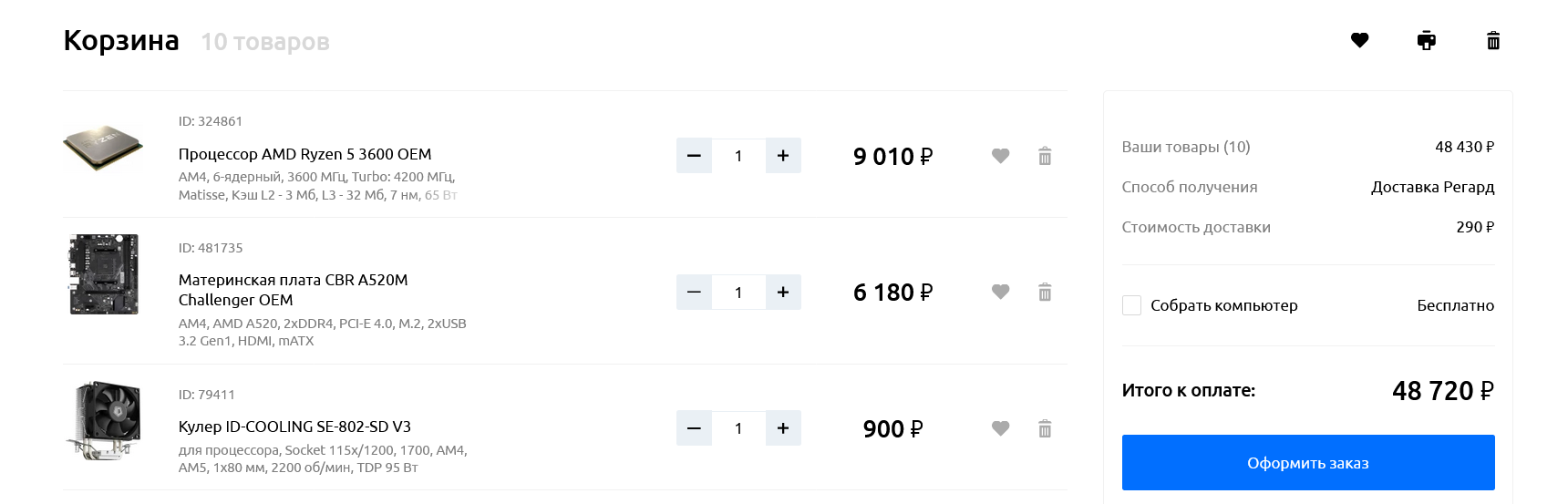1568x504 pixels.
Task: Open the Процессор AMD Ryzen 5 3600 OEM link
Action: pos(304,154)
